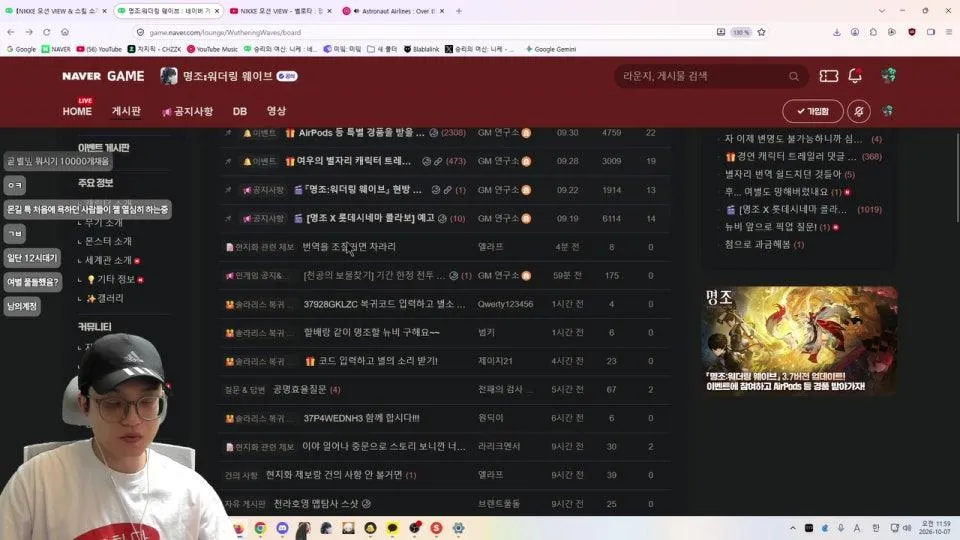The image size is (960, 540).
Task: Open the 새 폴더 bookmark folder
Action: [382, 49]
